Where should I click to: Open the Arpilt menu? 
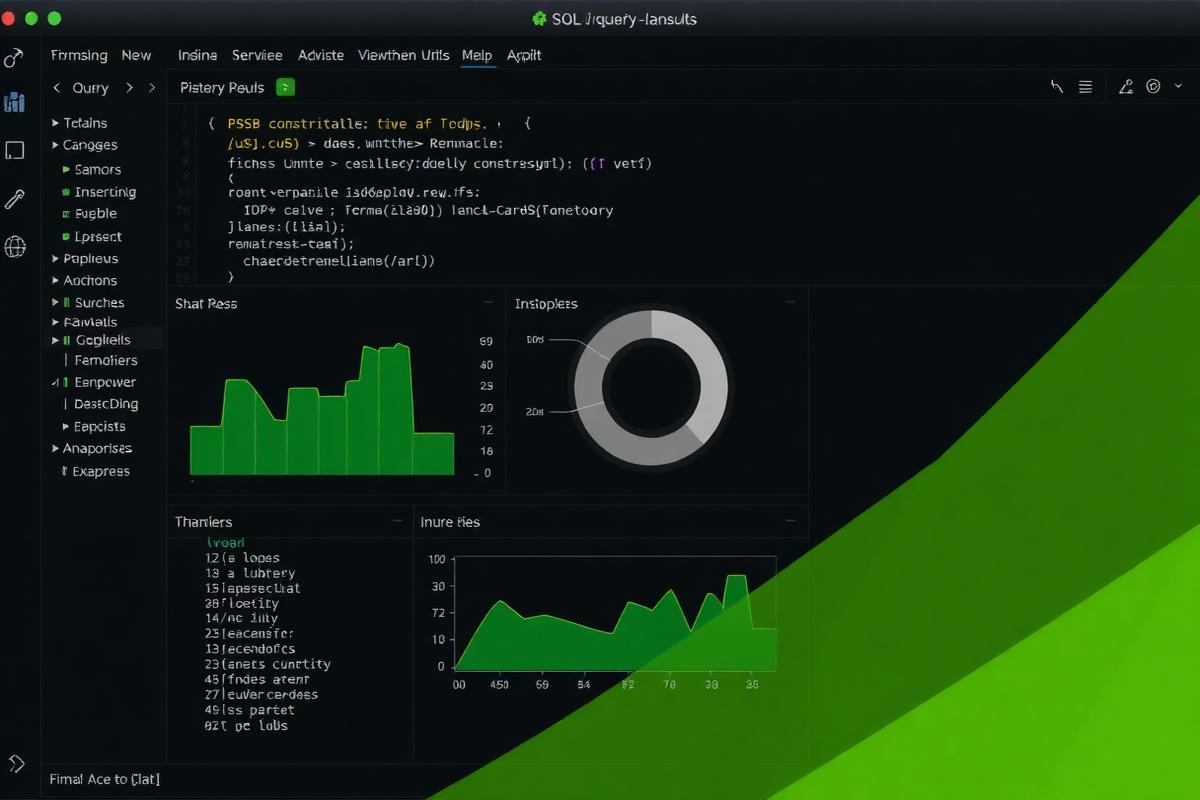click(524, 55)
